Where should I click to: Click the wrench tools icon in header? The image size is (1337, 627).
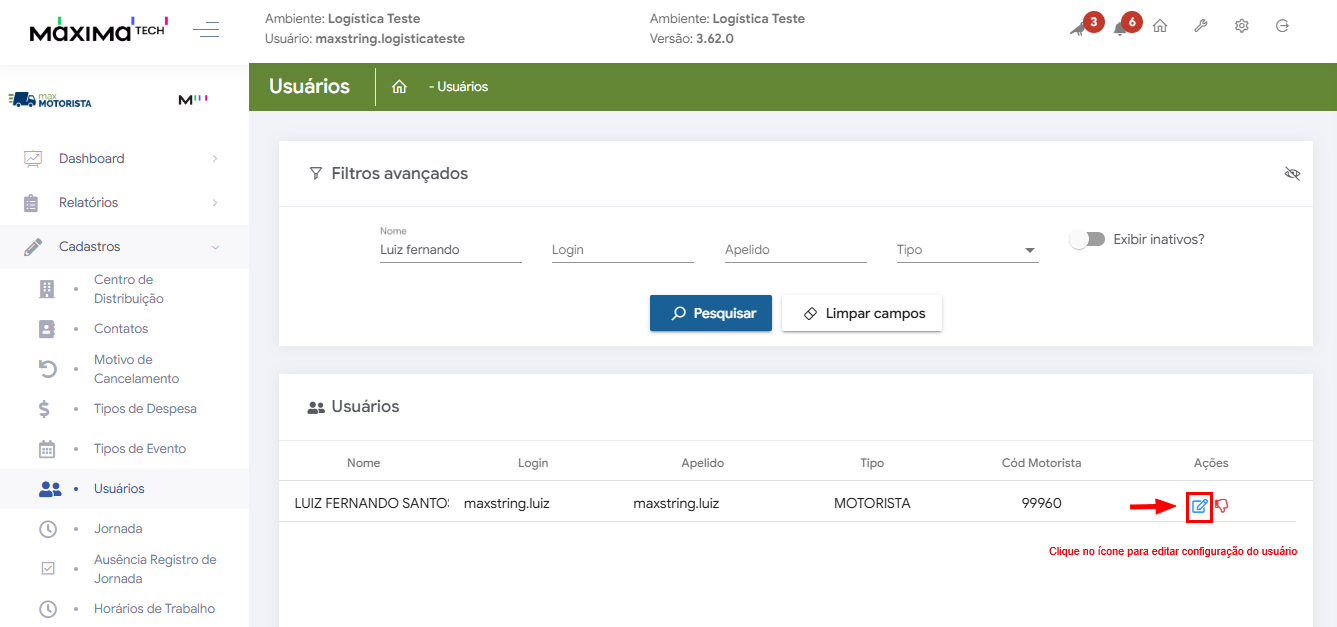pyautogui.click(x=1201, y=27)
